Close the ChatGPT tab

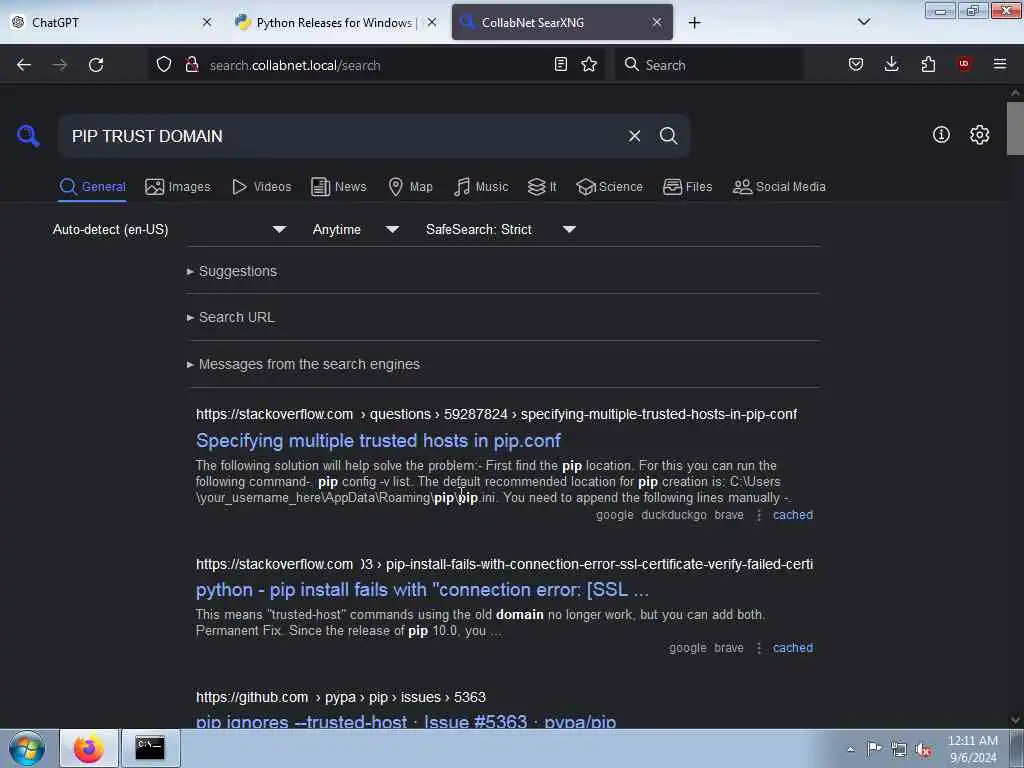coord(207,22)
